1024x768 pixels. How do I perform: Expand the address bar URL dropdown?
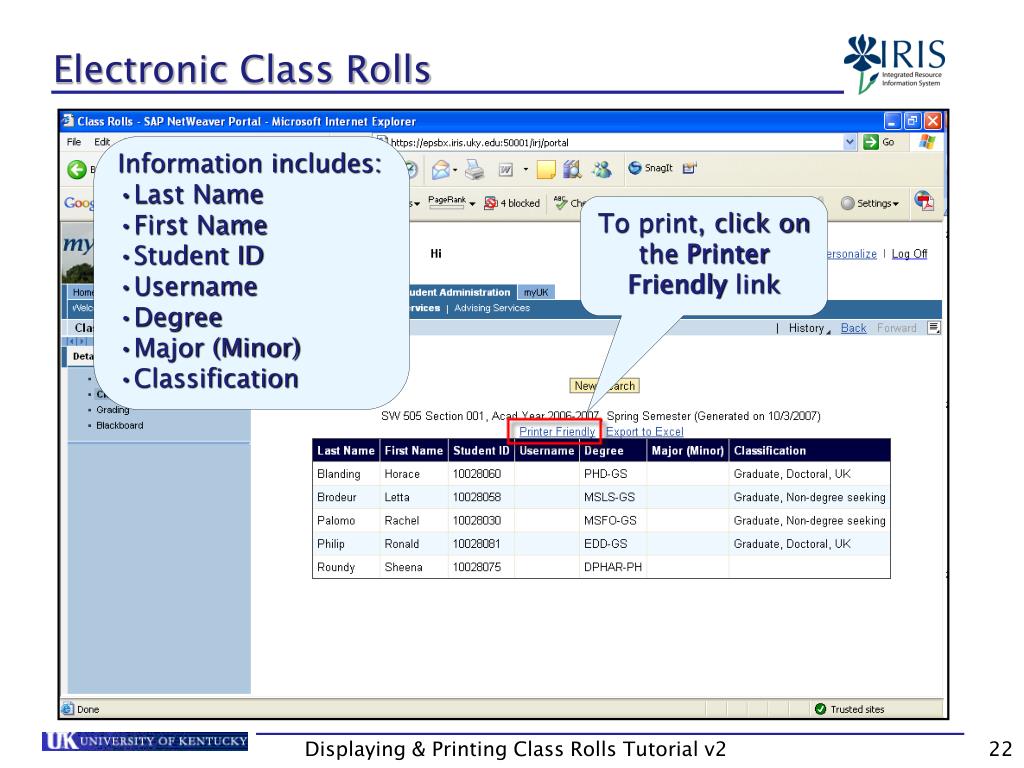pos(849,142)
